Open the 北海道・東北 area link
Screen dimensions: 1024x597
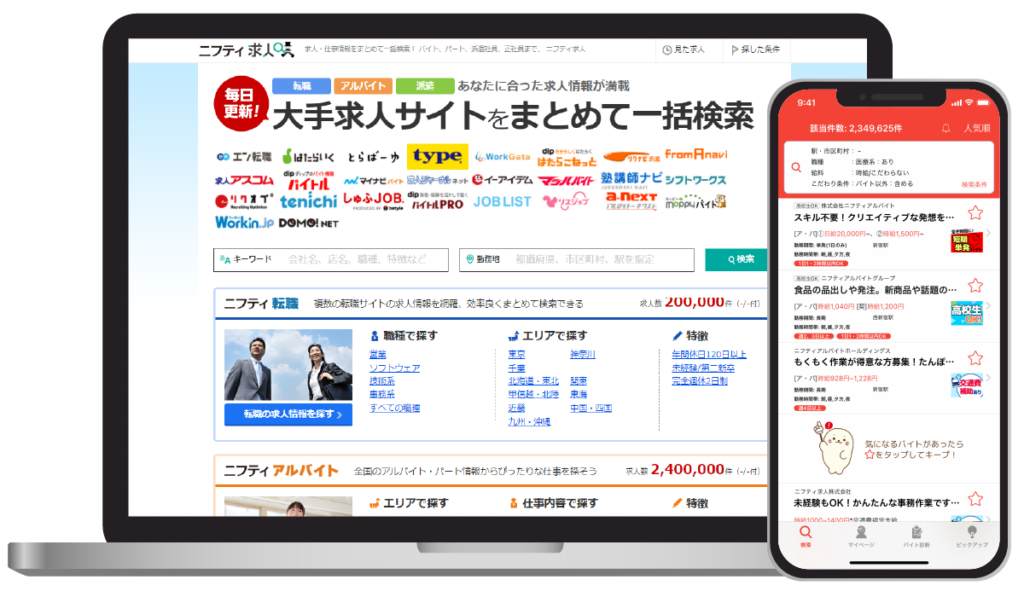pos(534,381)
